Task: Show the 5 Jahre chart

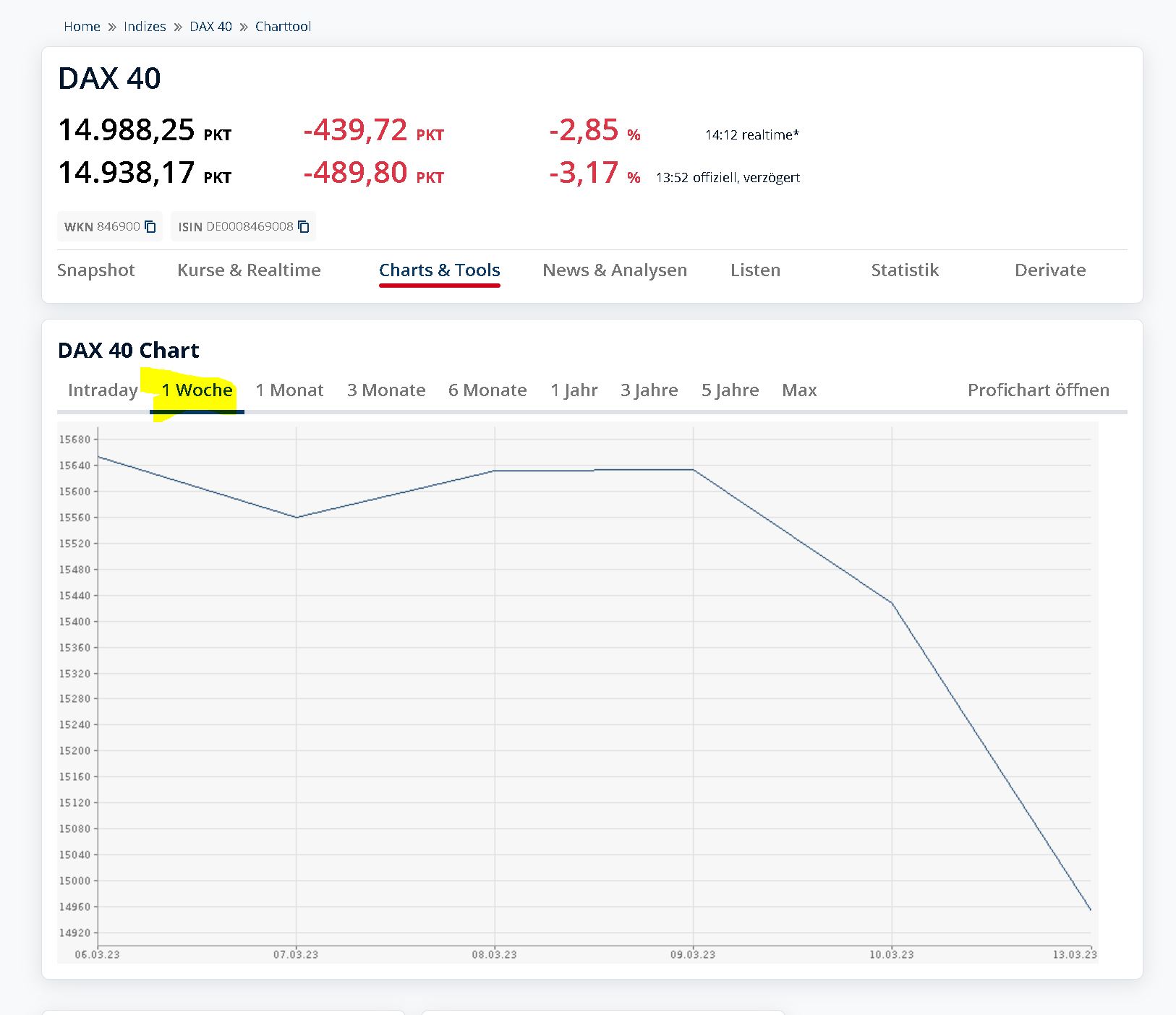Action: [730, 390]
